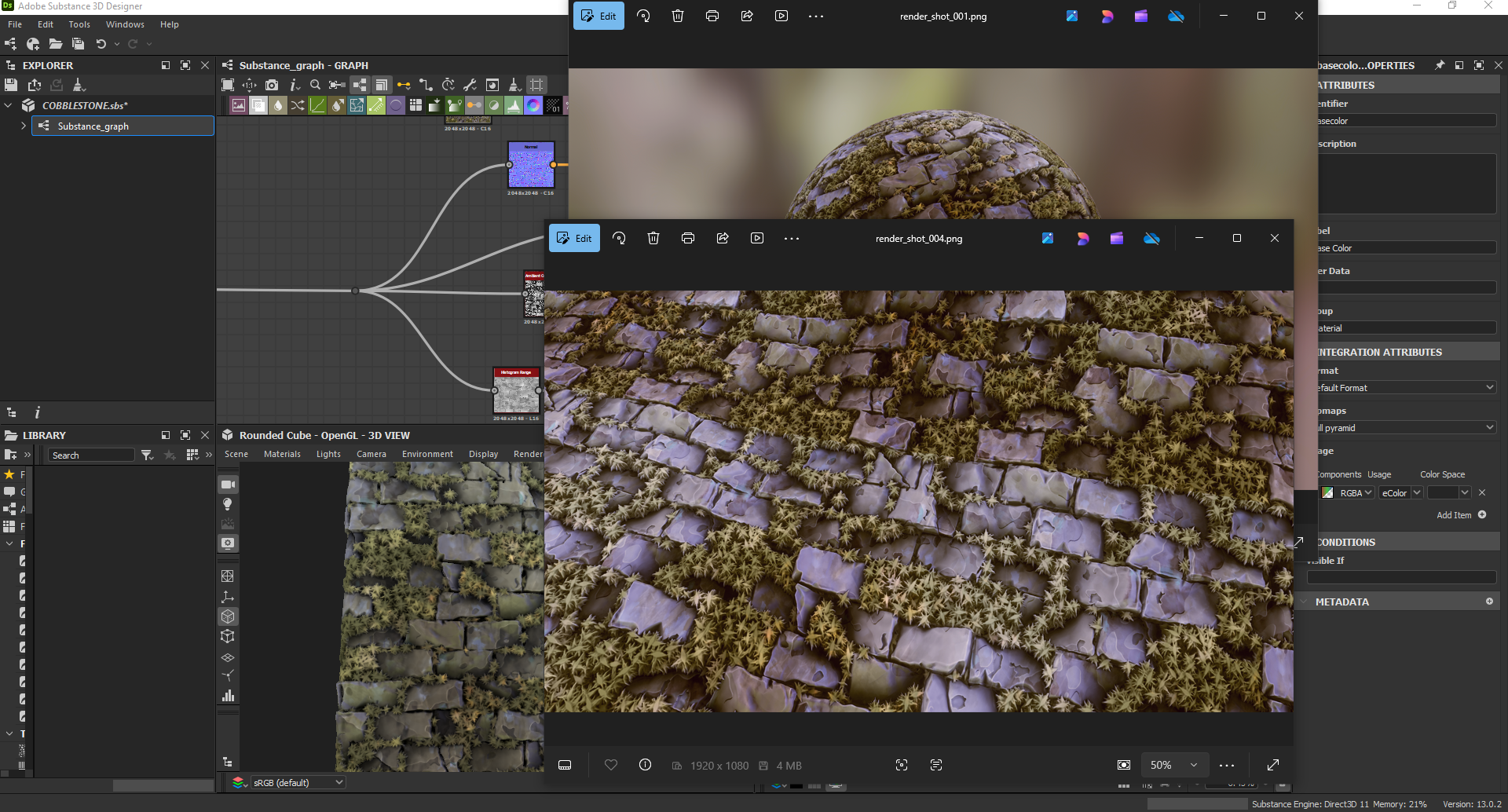Open the library filter icon next to Search
The width and height of the screenshot is (1508, 812).
(x=147, y=455)
